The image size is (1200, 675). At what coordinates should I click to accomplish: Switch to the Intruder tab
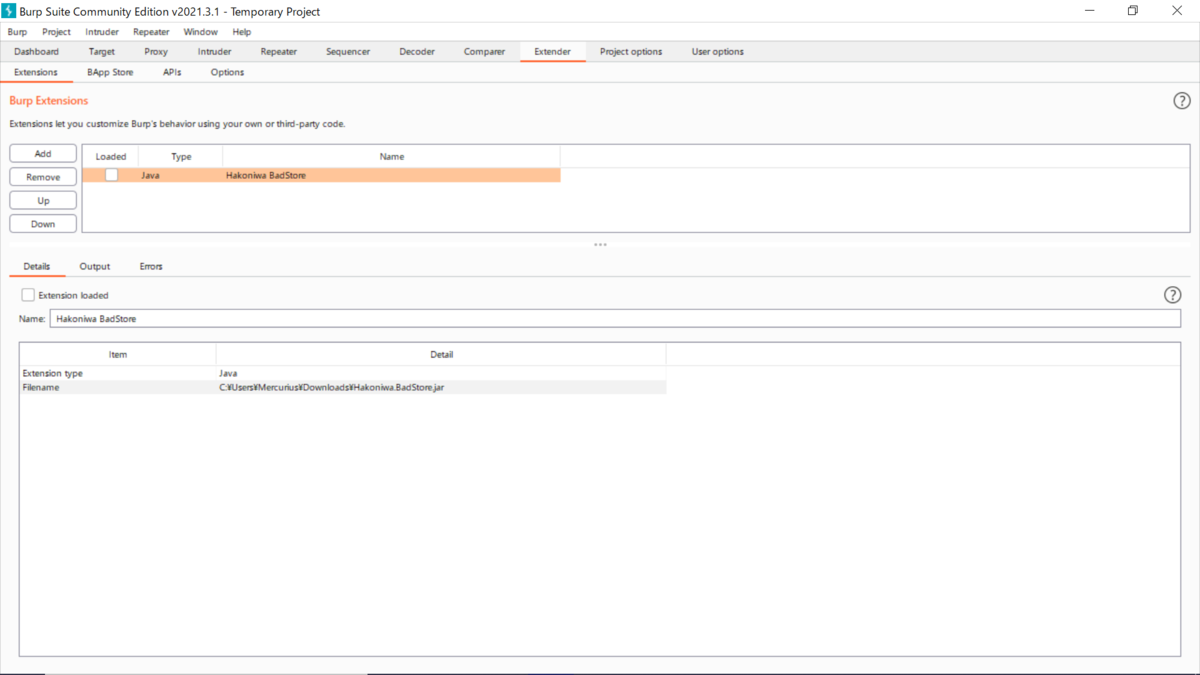coord(214,51)
